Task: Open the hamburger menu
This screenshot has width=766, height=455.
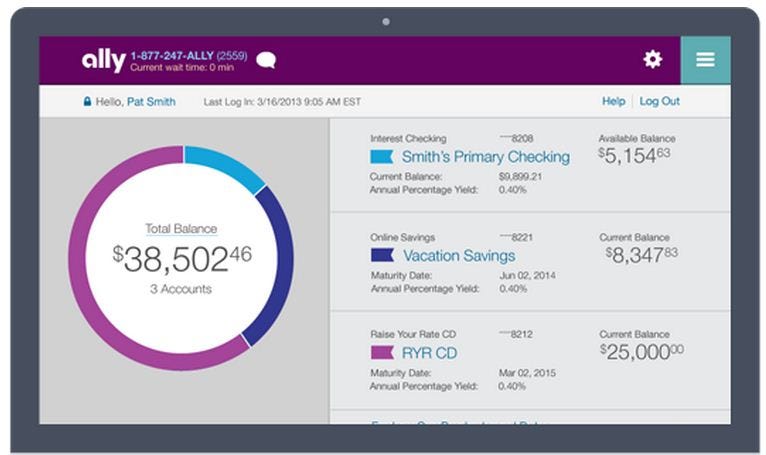Action: tap(705, 60)
